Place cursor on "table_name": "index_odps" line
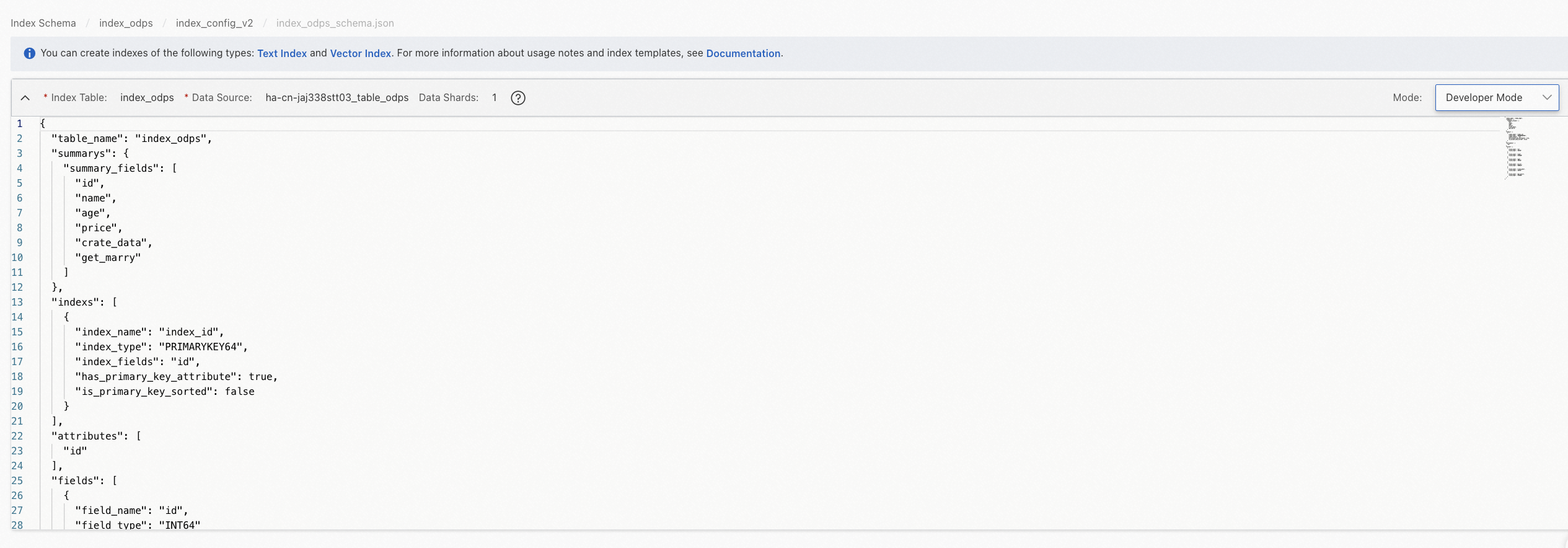The height and width of the screenshot is (548, 1568). (x=132, y=138)
